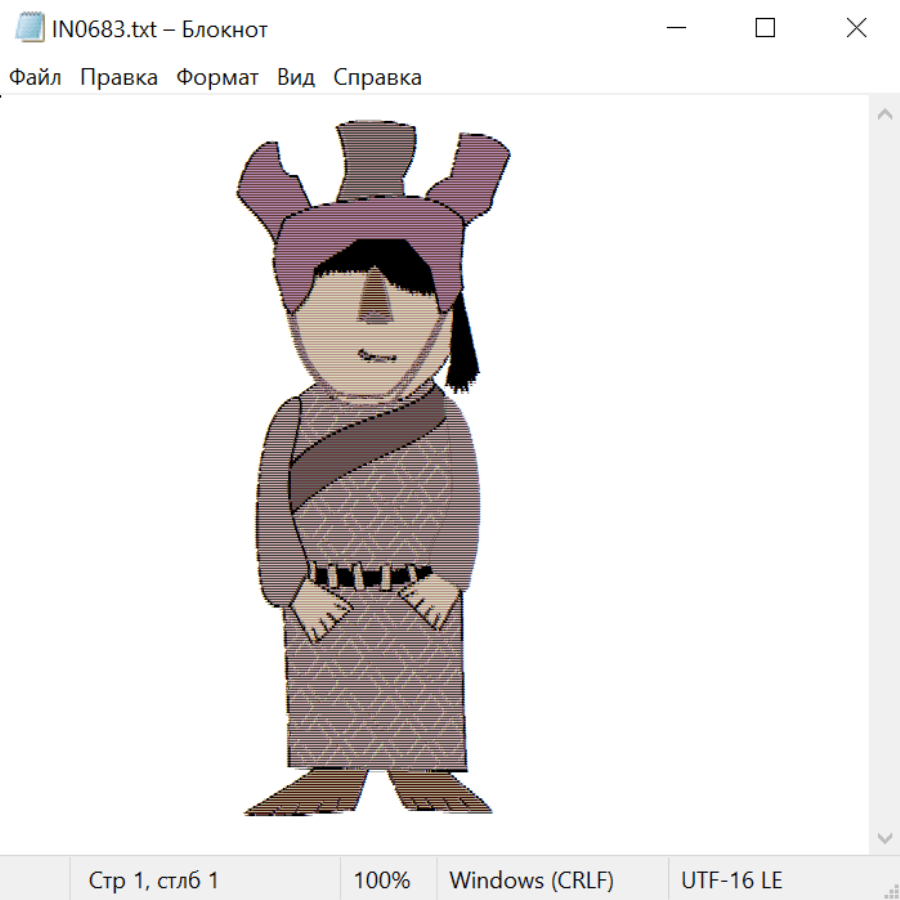Open the Правка menu
900x900 pixels.
coord(119,78)
